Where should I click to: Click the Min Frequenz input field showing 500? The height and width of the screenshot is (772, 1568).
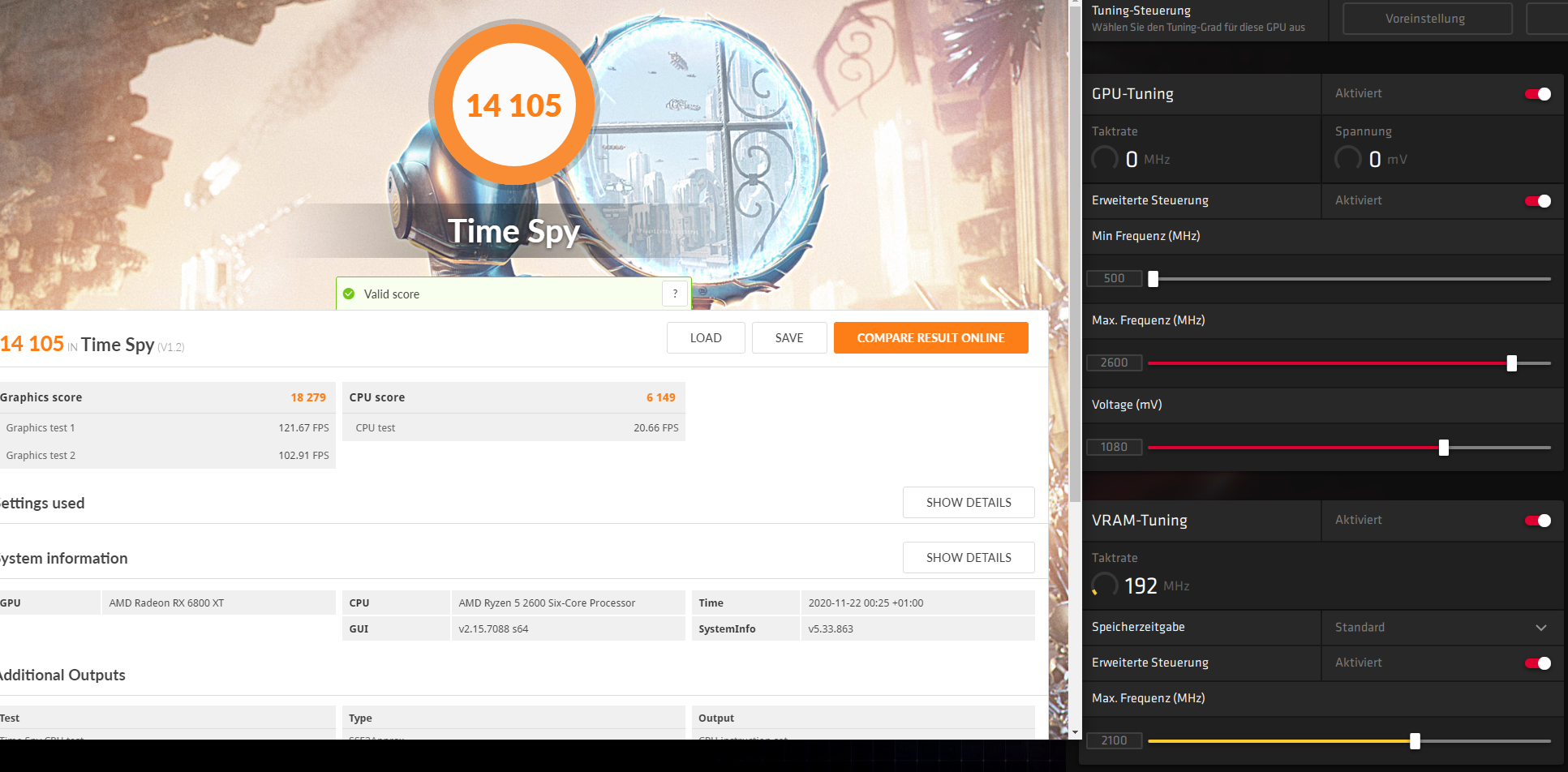click(1115, 279)
